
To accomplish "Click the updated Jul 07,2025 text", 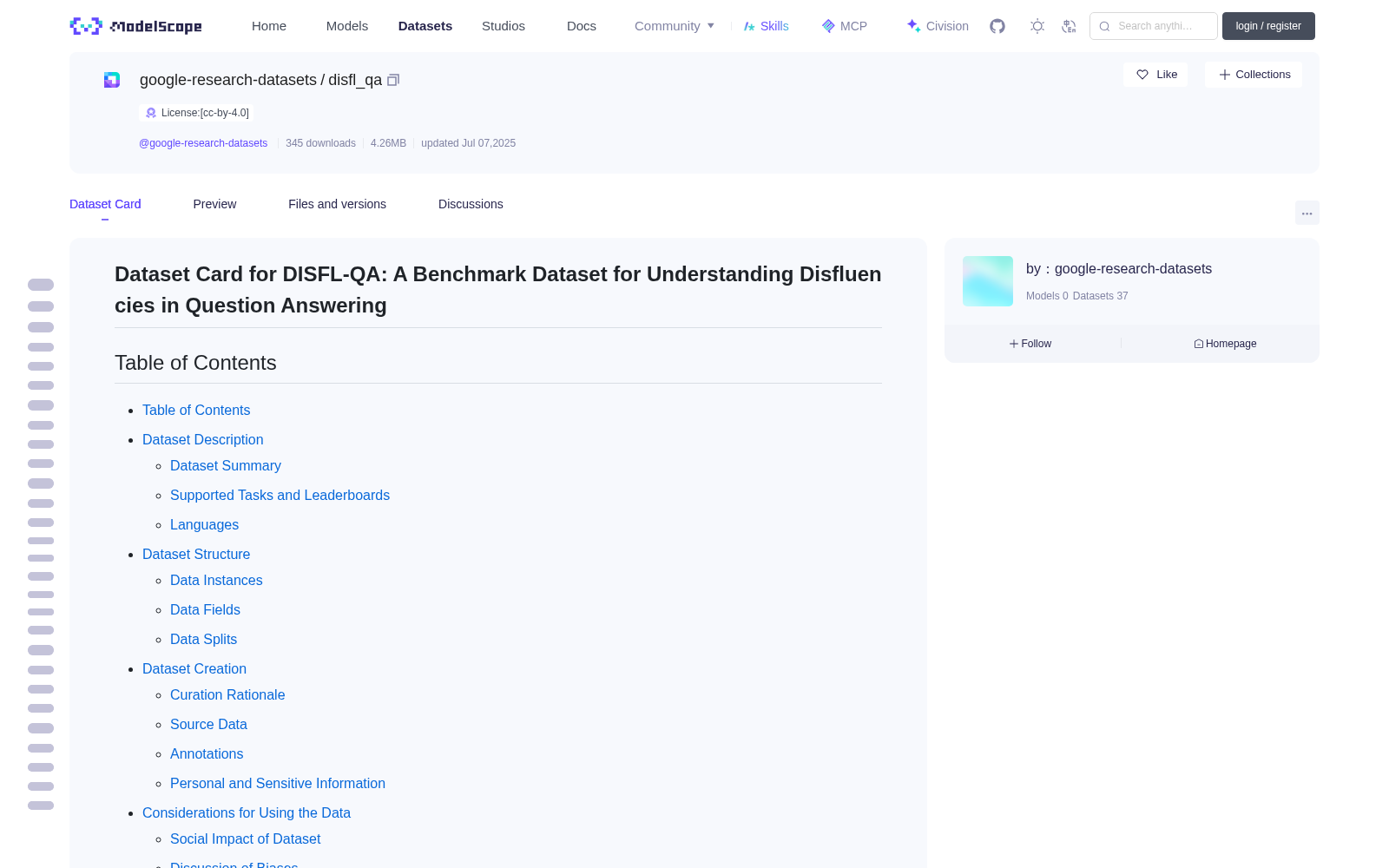I will coord(468,143).
